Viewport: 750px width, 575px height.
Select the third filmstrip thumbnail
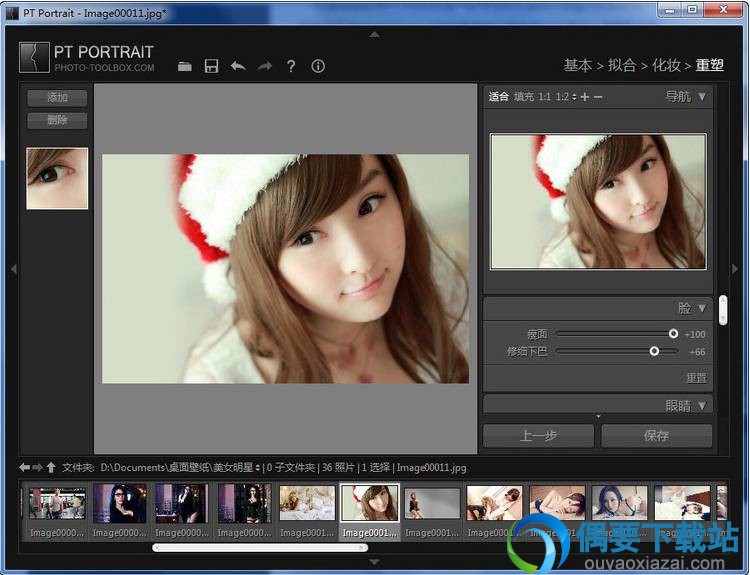pyautogui.click(x=182, y=503)
